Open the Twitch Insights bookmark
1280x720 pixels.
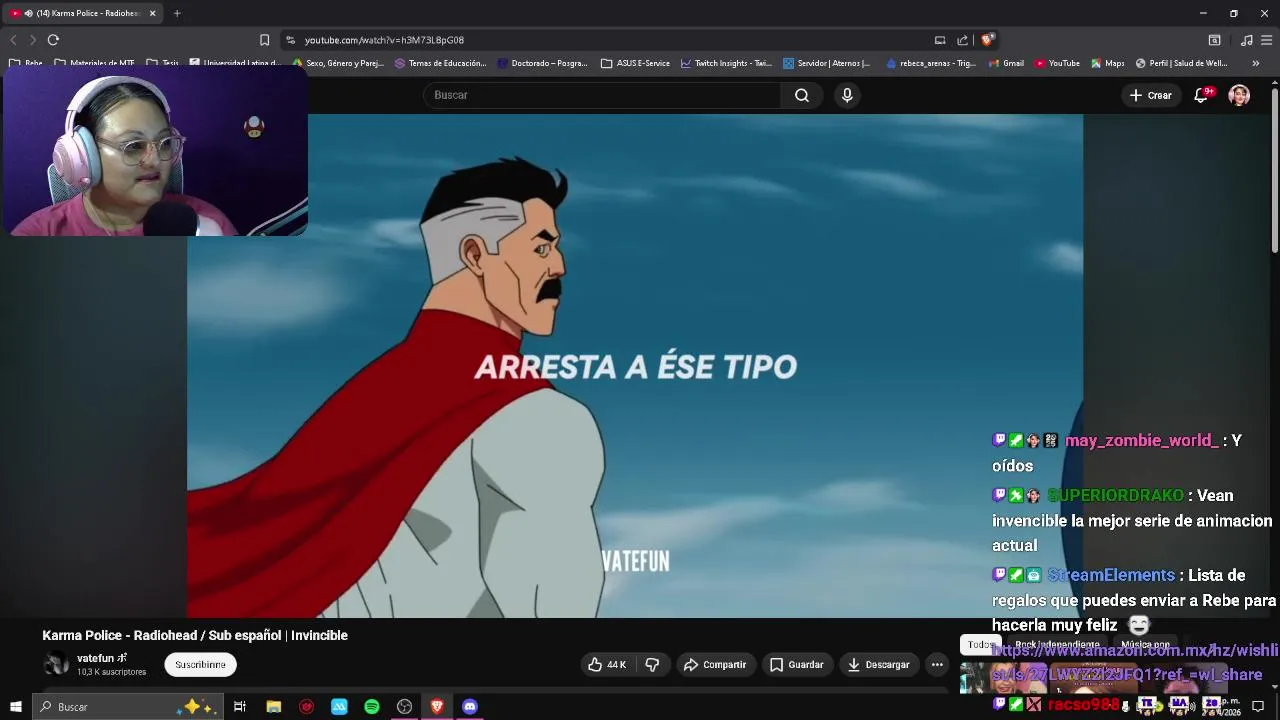726,63
